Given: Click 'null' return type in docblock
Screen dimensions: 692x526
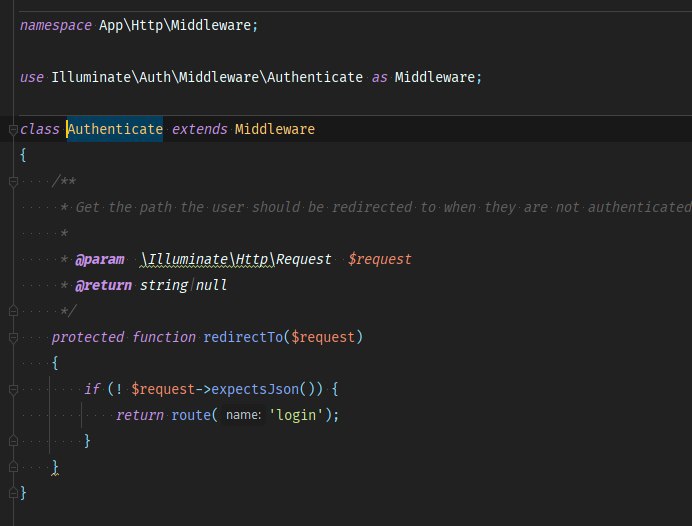Looking at the screenshot, I should [211, 286].
